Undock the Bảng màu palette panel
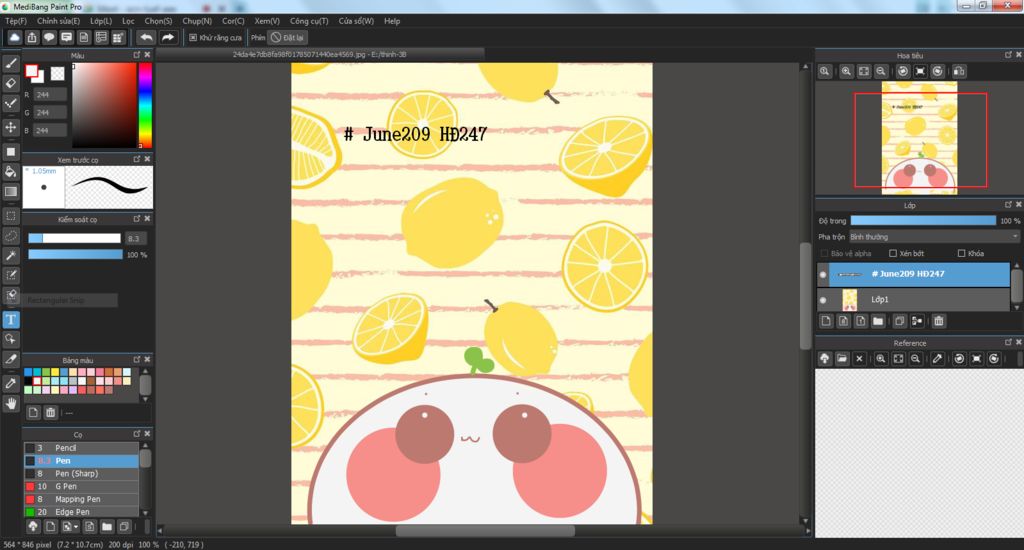The image size is (1024, 550). coord(136,359)
